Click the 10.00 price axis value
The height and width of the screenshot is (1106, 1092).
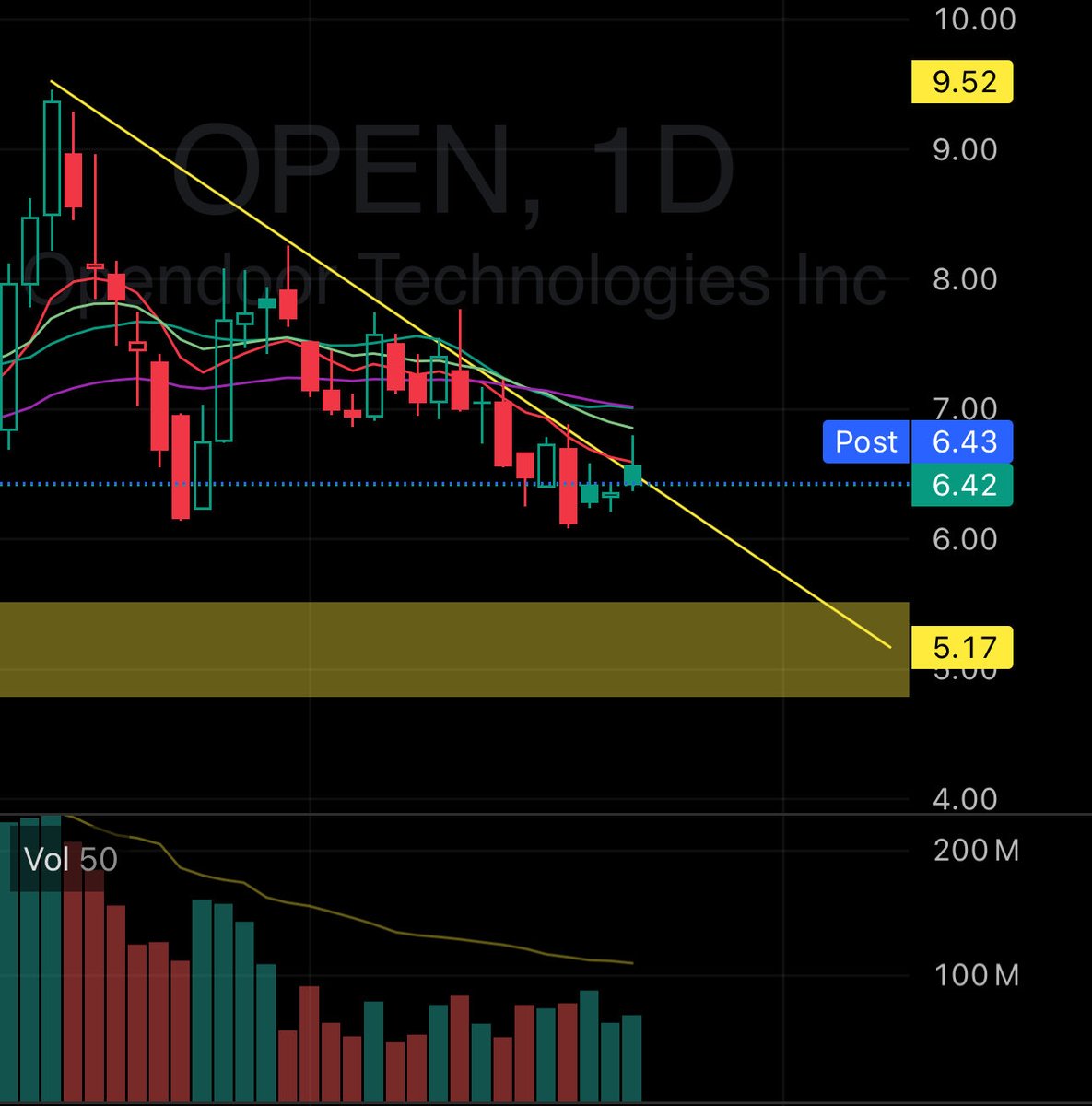point(975,19)
